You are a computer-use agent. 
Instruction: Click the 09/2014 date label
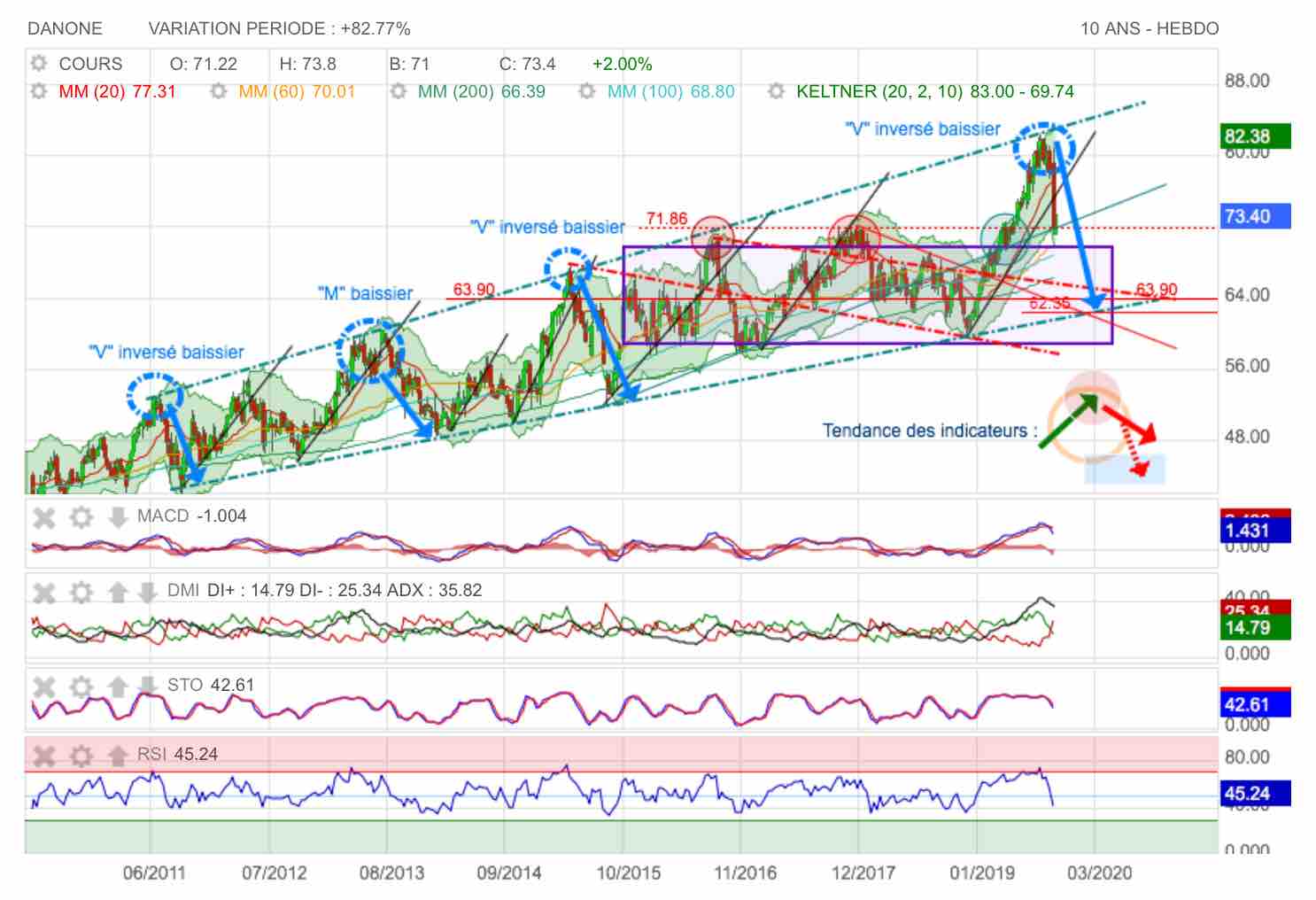(509, 873)
